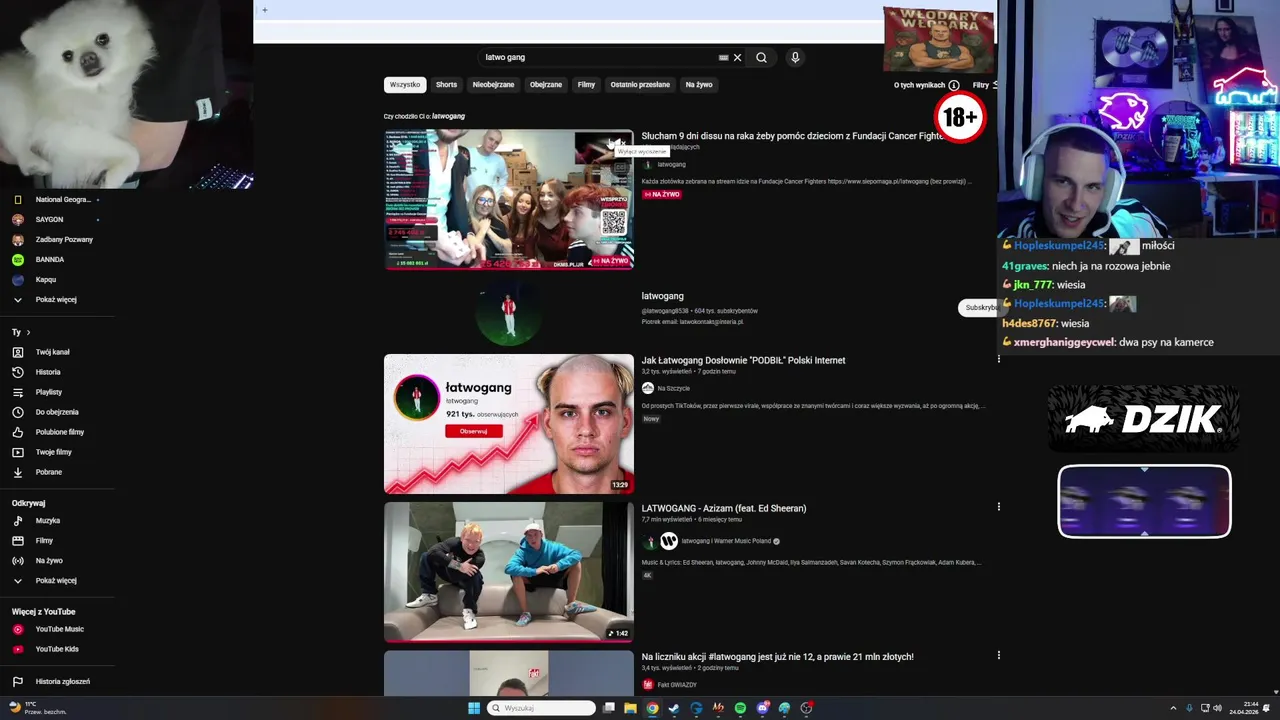
Task: Open the Filtry filter menu
Action: click(x=984, y=85)
